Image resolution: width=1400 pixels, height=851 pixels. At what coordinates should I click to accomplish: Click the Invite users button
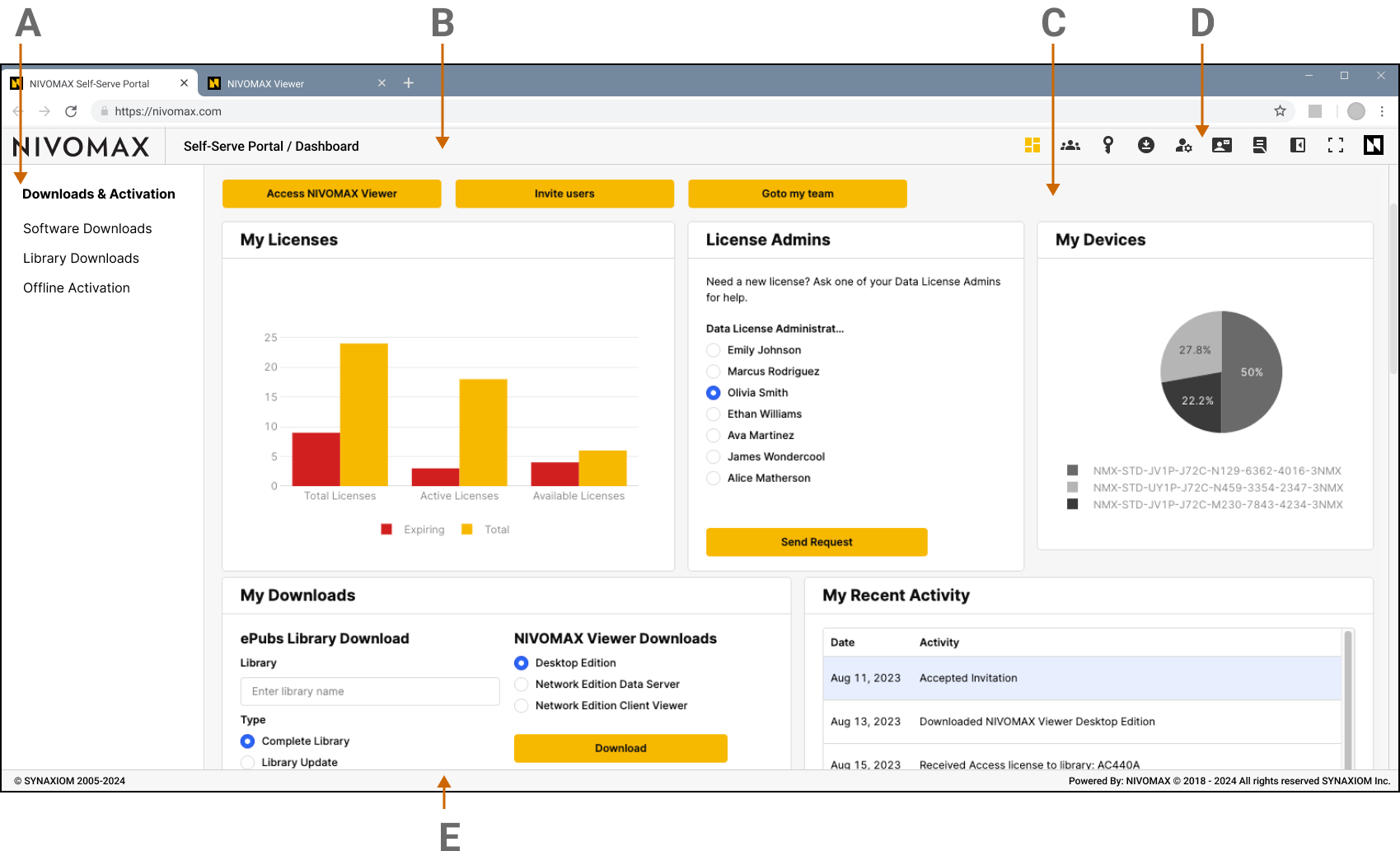point(564,194)
